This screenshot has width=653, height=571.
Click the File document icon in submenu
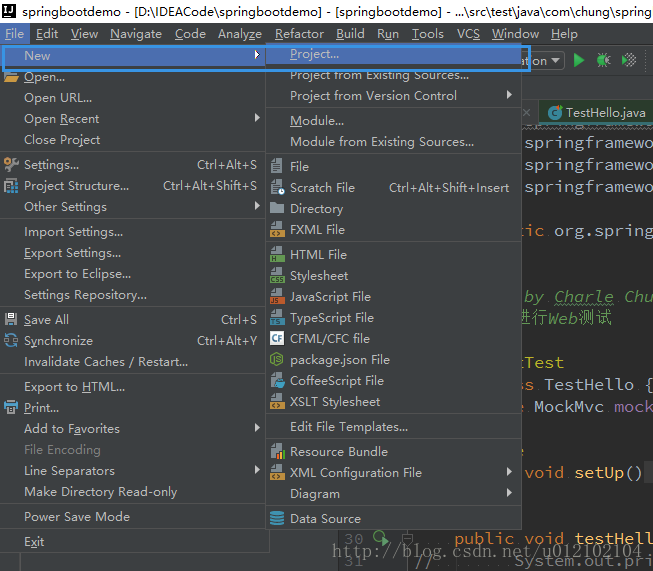(277, 166)
